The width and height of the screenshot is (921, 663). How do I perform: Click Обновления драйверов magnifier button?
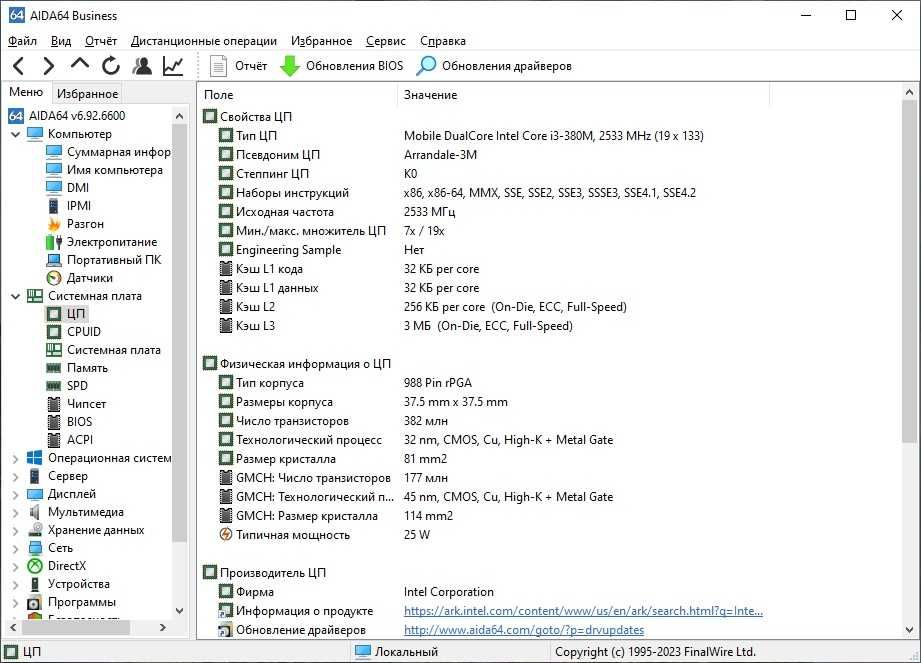click(x=493, y=66)
